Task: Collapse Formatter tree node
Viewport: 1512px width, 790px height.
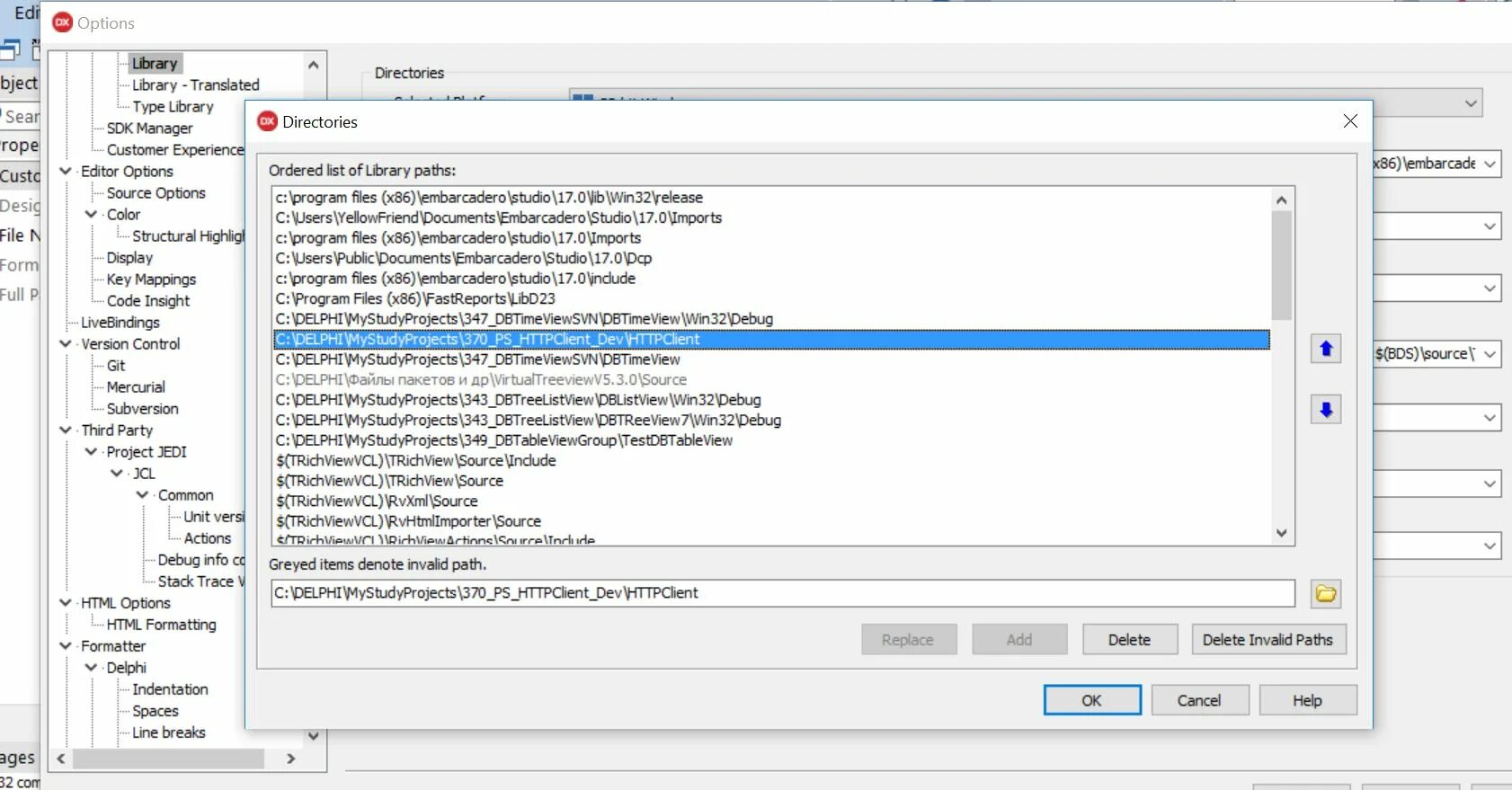Action: click(66, 645)
